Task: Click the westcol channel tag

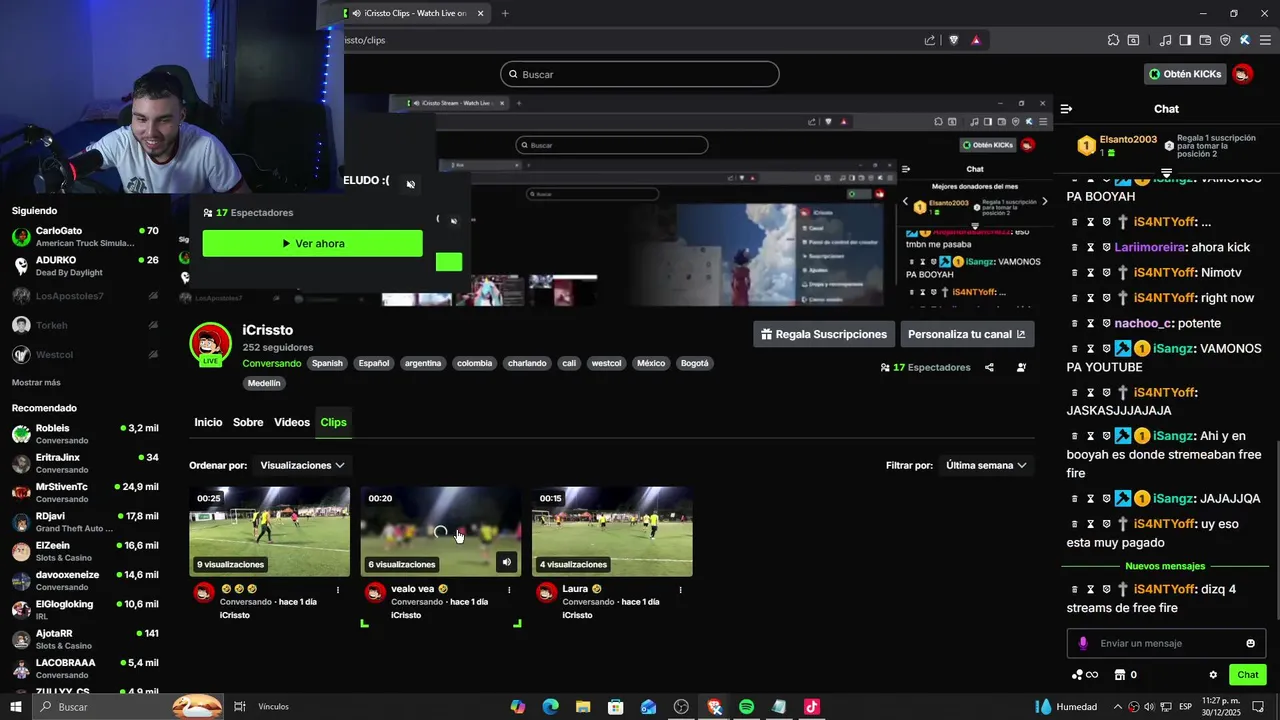Action: 606,363
